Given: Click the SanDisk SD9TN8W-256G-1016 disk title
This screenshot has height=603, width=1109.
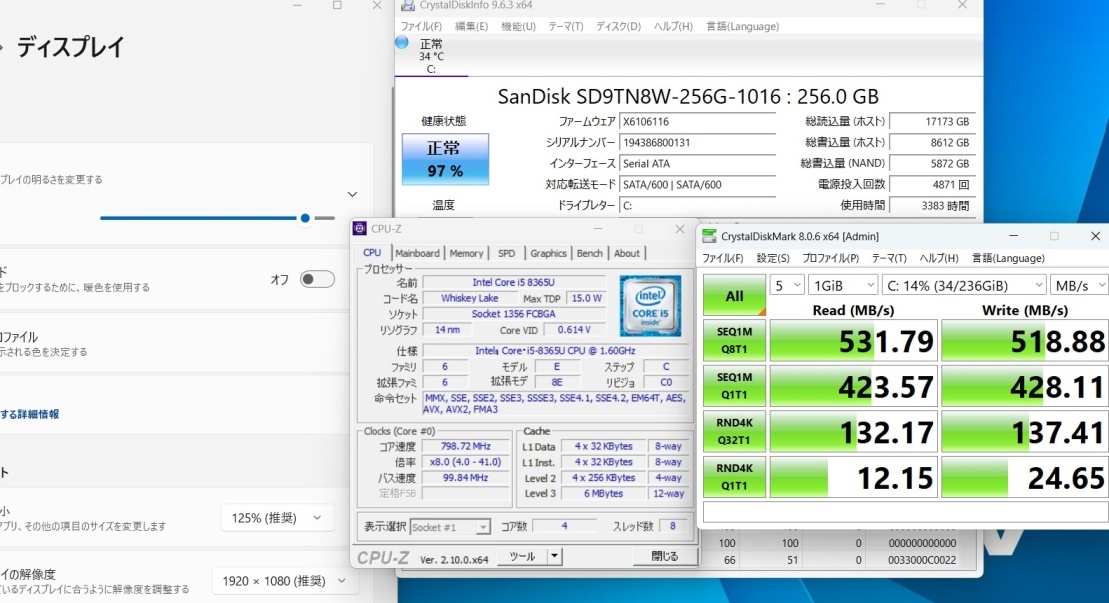Looking at the screenshot, I should click(x=688, y=96).
